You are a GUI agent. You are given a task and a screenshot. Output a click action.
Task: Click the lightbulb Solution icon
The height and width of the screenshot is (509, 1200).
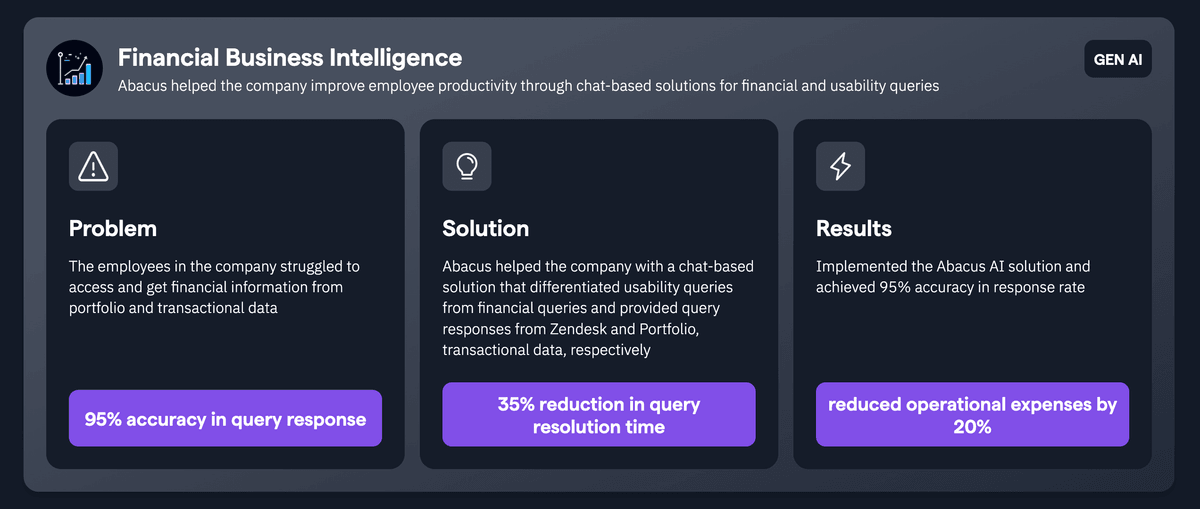tap(467, 166)
